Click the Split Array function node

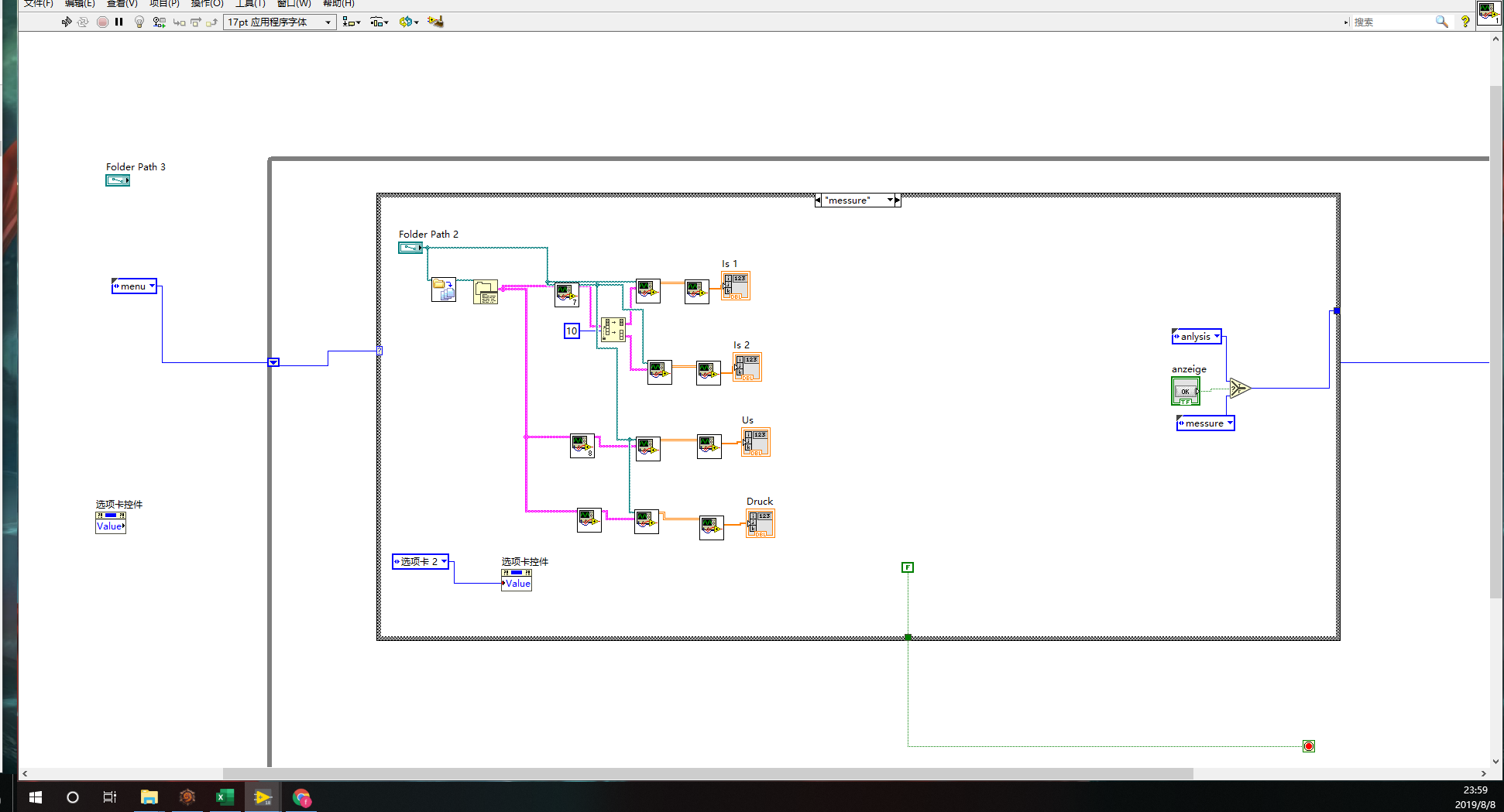(613, 330)
